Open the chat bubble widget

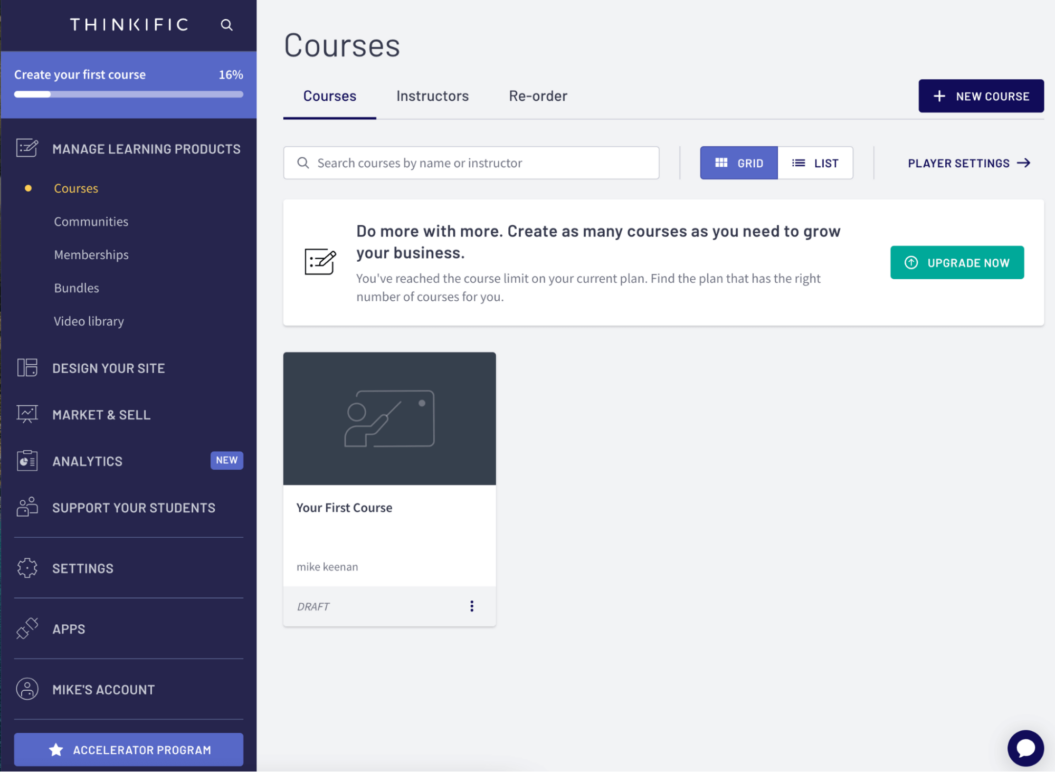point(1025,748)
